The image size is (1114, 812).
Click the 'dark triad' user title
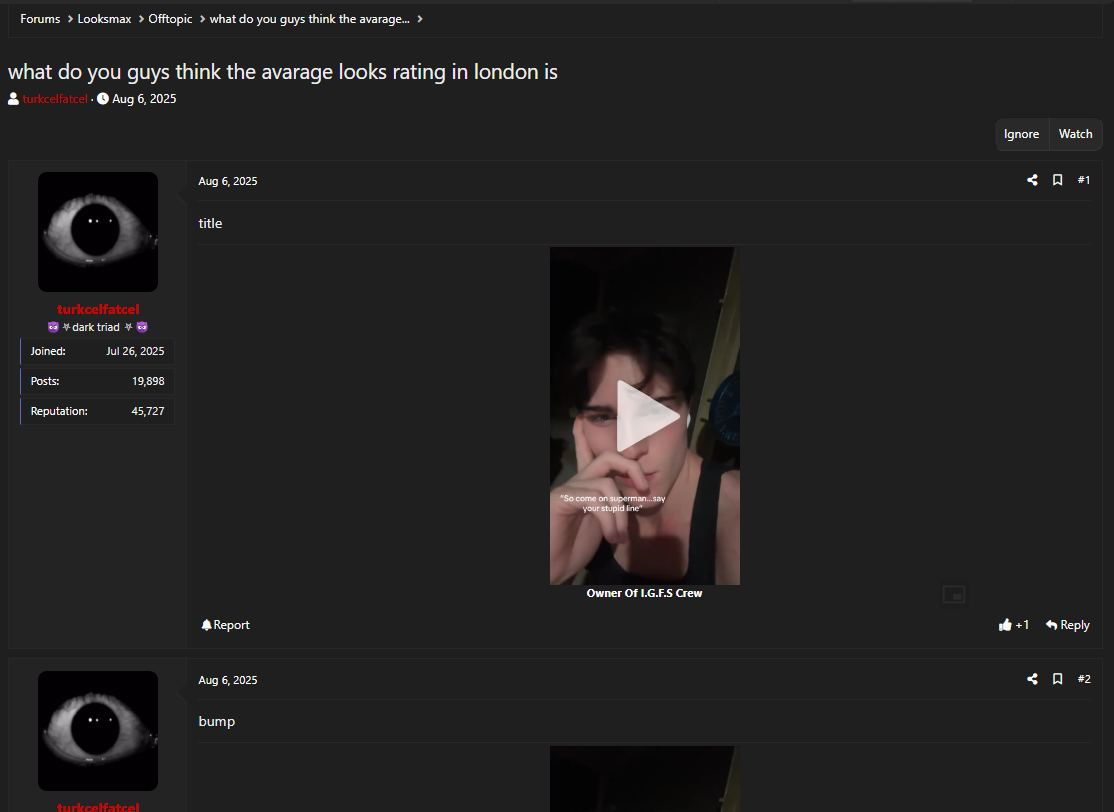point(96,327)
